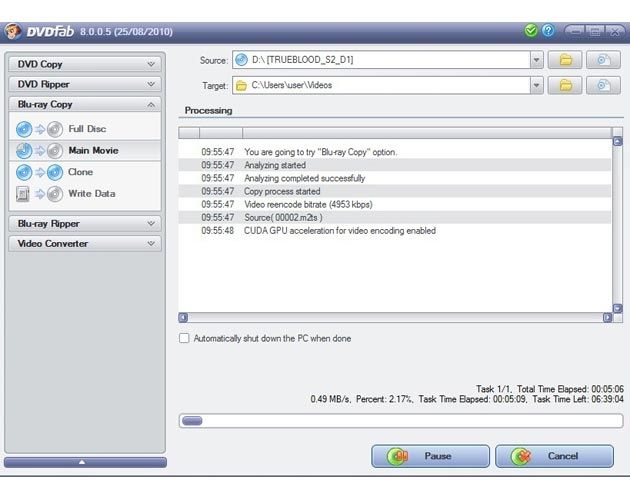This screenshot has width=630, height=500.
Task: Expand the Video Converter section
Action: [x=85, y=244]
